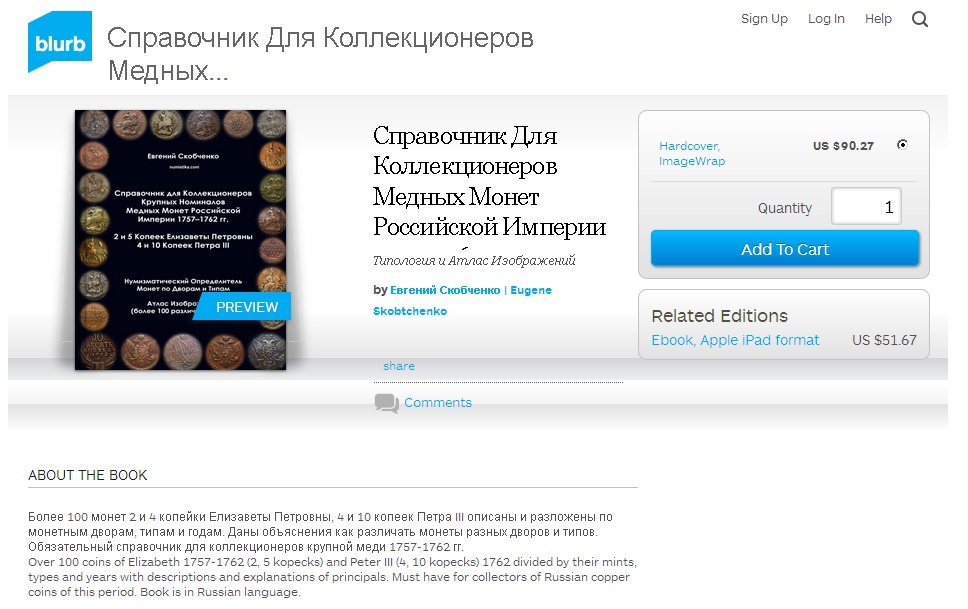Image resolution: width=968 pixels, height=609 pixels.
Task: Click the Hardcover, ImageWrap format link
Action: pos(691,153)
